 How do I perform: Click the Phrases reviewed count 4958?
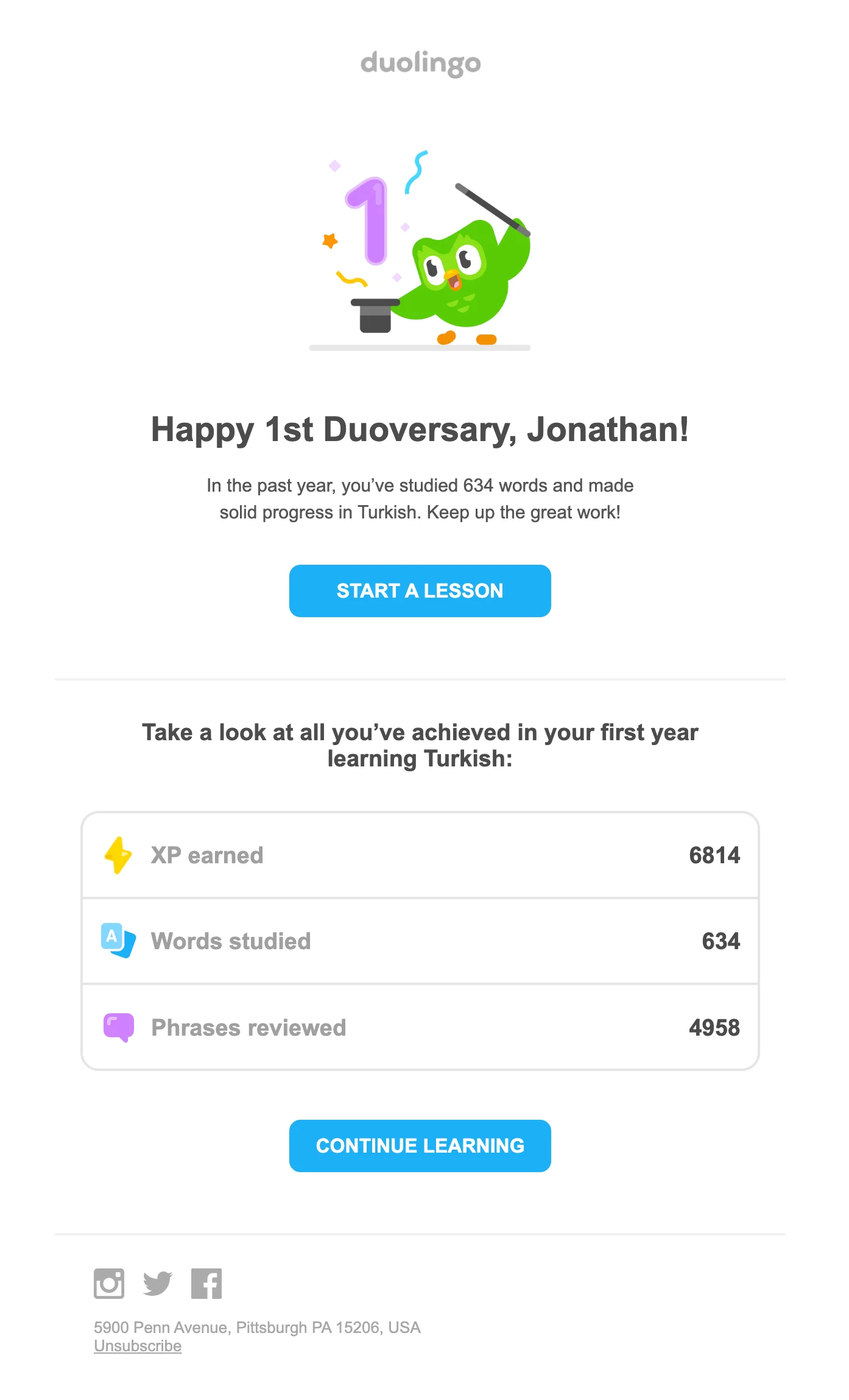click(x=714, y=1027)
